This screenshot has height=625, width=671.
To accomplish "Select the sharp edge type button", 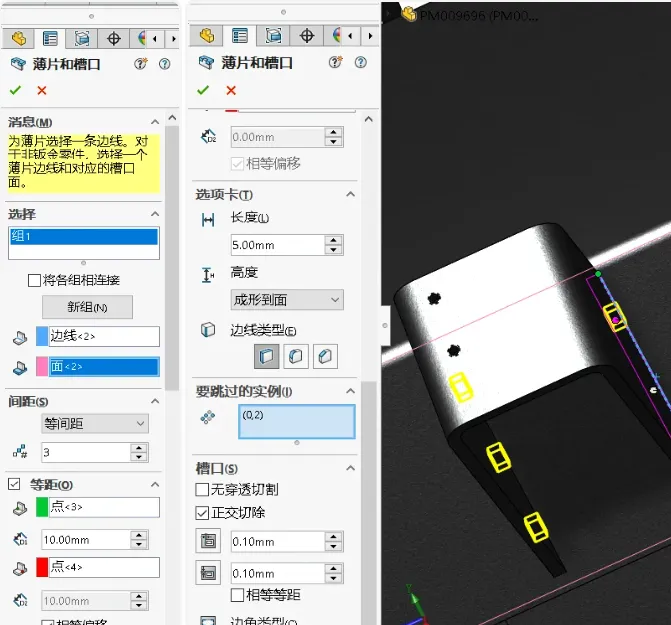I will pyautogui.click(x=267, y=356).
